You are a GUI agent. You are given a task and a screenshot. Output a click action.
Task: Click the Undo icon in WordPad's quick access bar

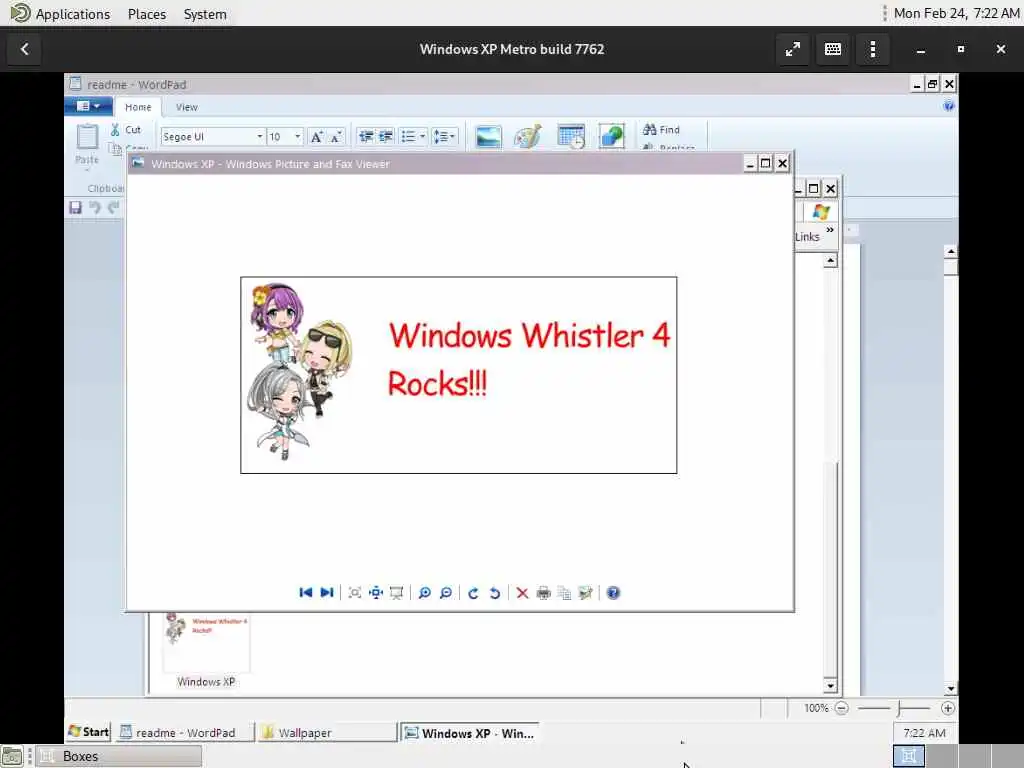pos(95,207)
